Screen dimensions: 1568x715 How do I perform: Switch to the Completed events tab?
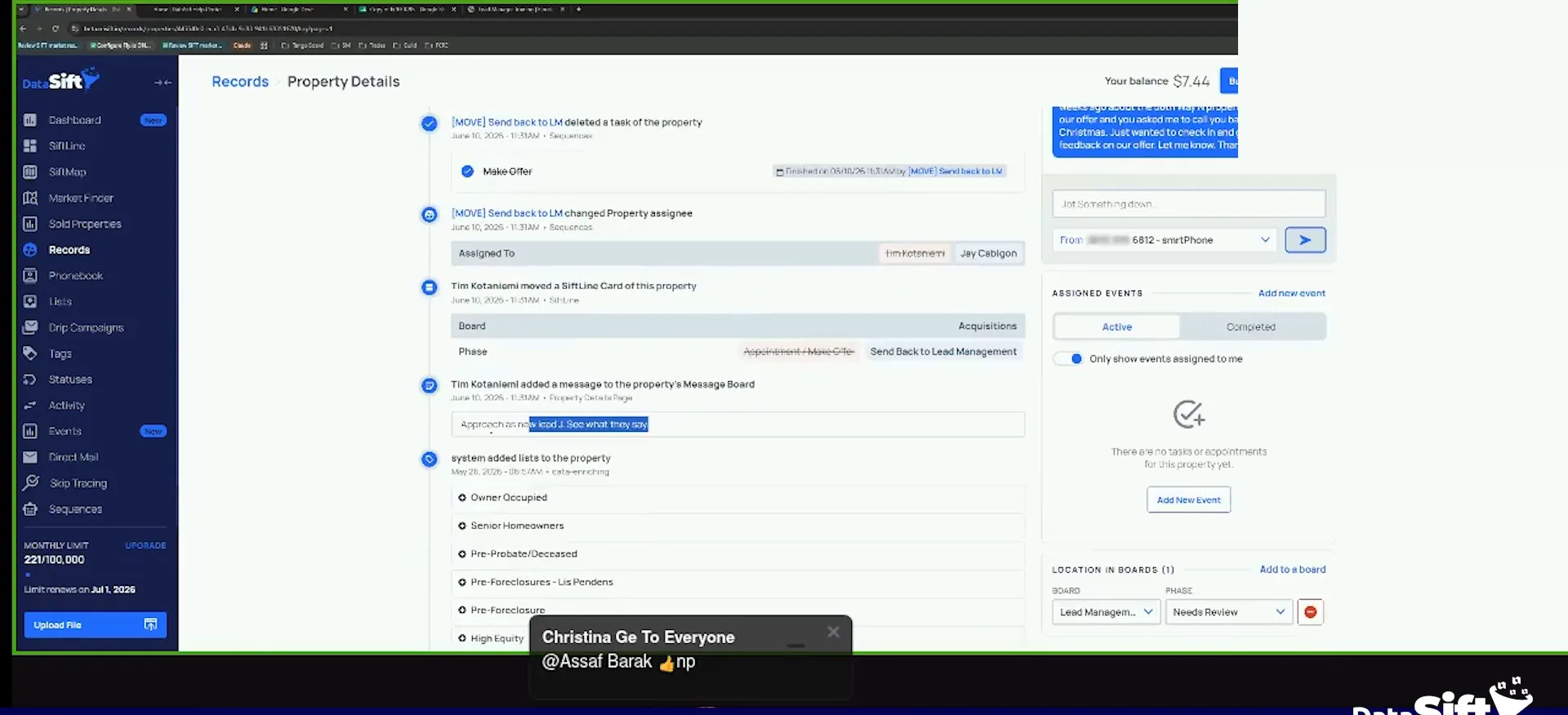tap(1250, 327)
